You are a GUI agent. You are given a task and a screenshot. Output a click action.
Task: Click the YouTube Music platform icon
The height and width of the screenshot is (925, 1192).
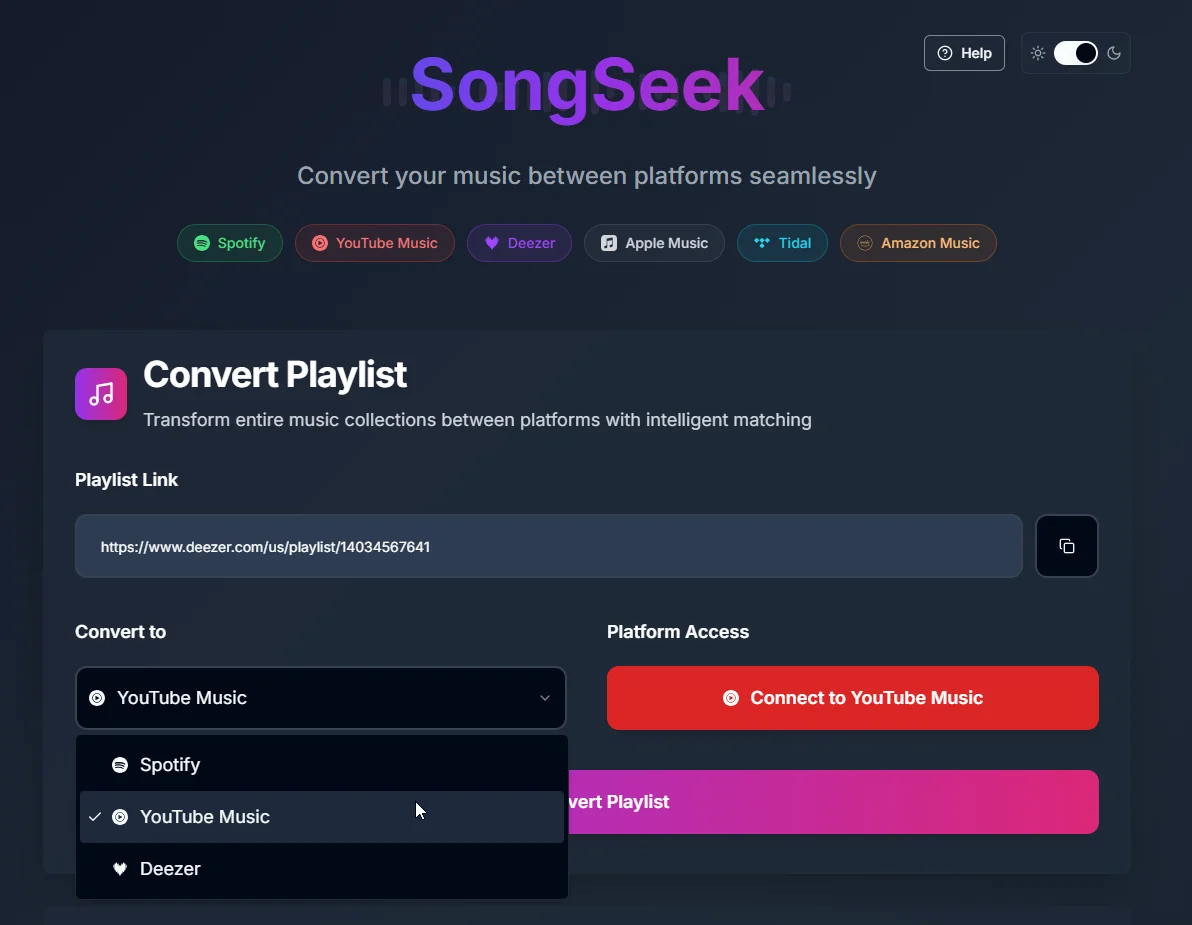coord(320,243)
